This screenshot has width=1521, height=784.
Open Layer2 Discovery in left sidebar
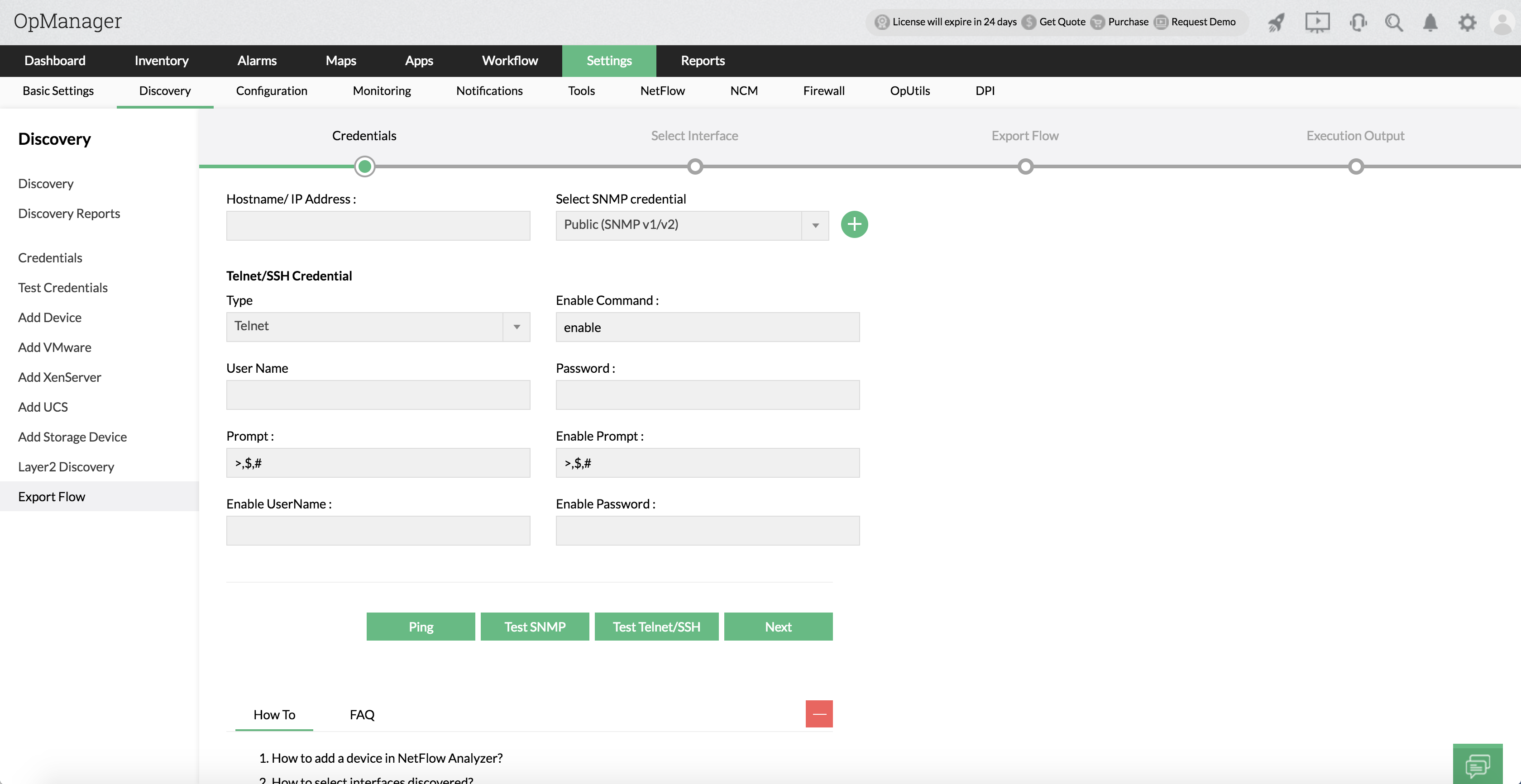[x=66, y=466]
